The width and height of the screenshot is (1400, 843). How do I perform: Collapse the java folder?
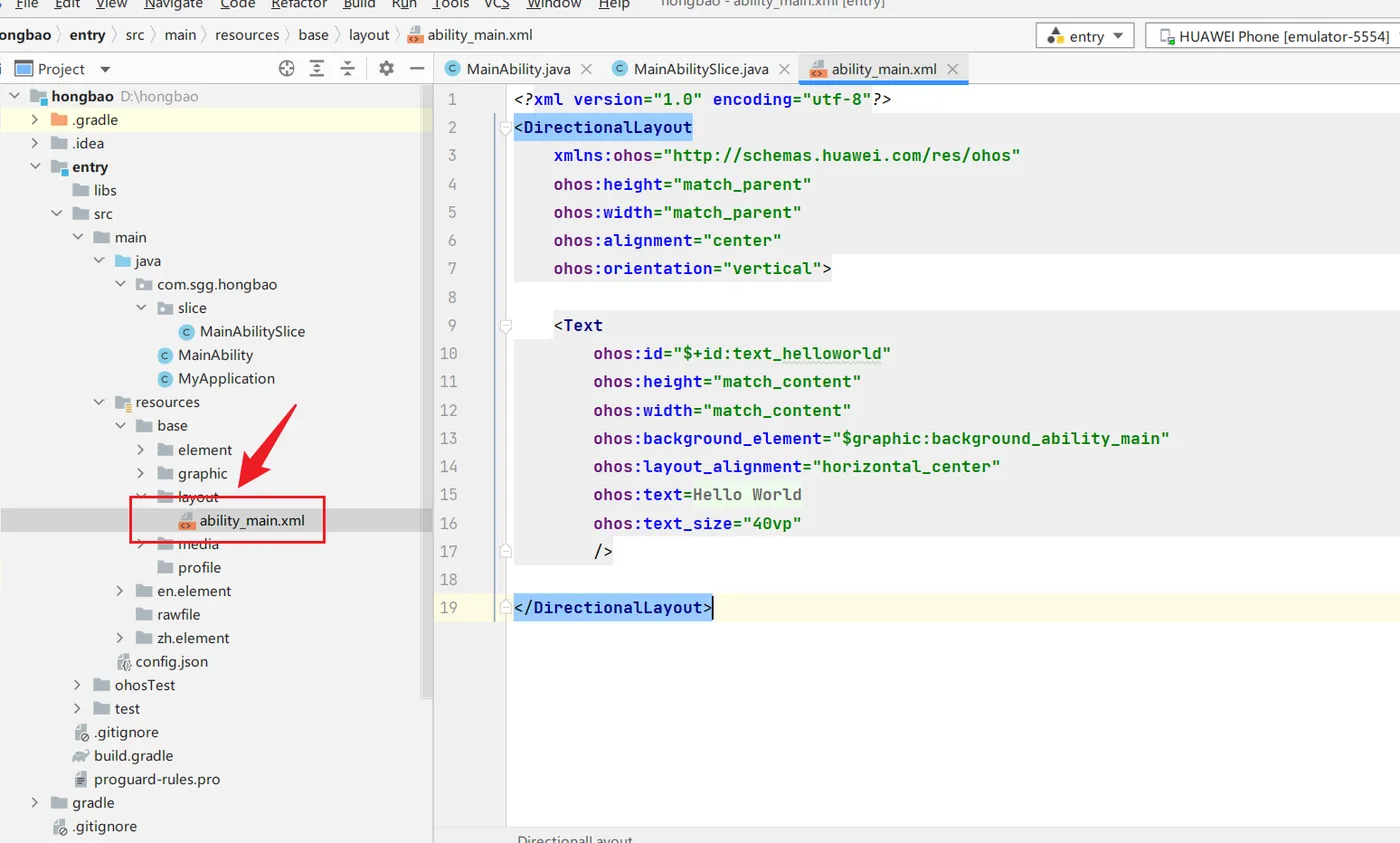(x=99, y=261)
